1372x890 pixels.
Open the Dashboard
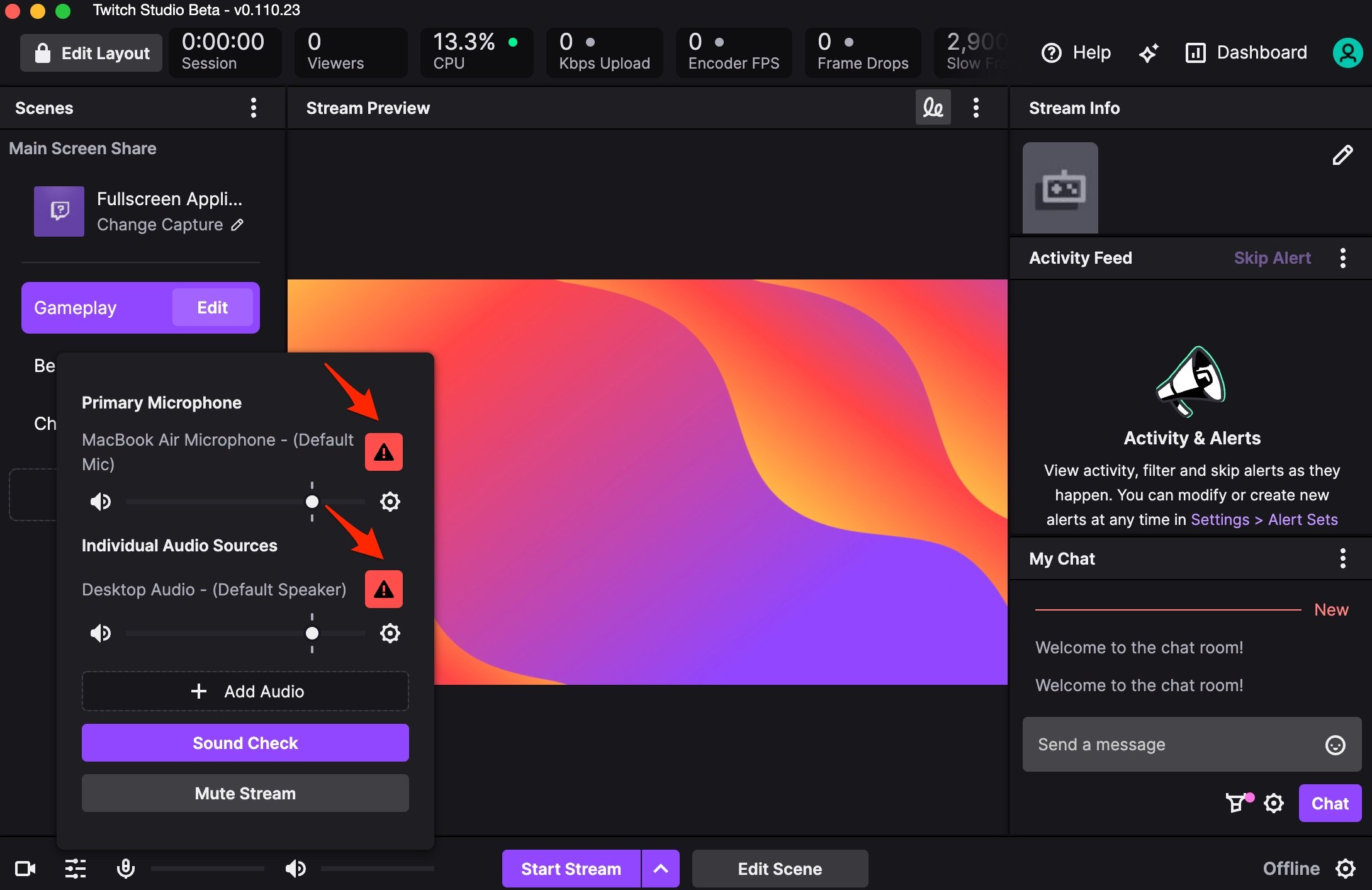point(1247,53)
